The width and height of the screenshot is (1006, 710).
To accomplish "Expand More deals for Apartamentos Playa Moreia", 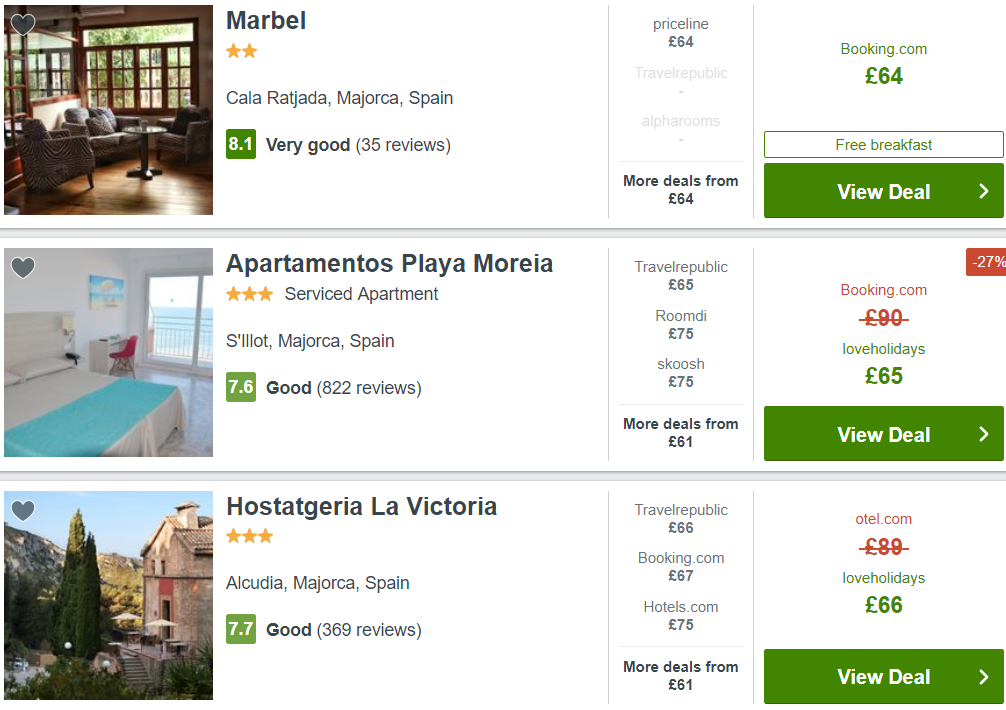I will 680,433.
